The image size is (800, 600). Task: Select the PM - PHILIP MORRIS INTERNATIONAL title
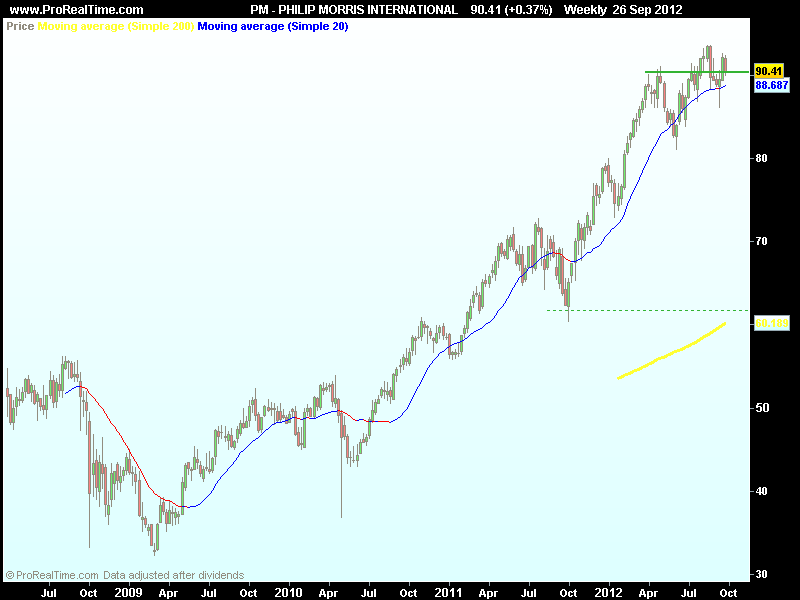pyautogui.click(x=354, y=10)
